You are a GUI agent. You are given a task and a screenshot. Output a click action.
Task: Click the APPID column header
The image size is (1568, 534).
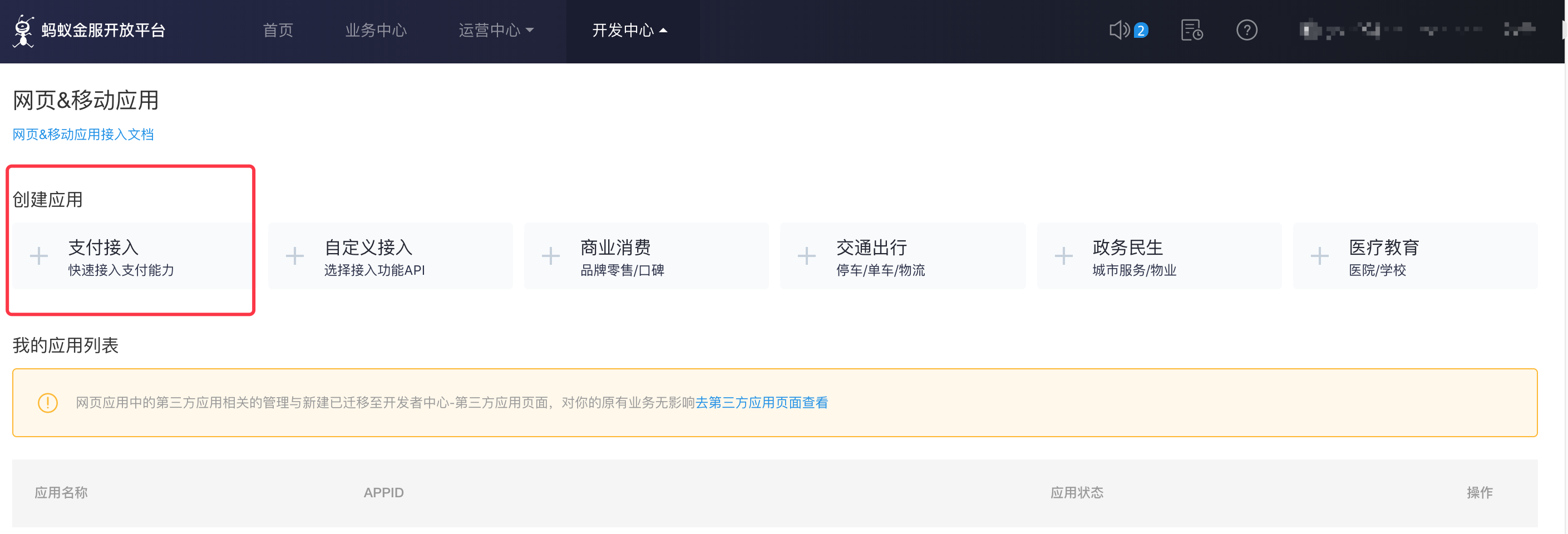pos(383,493)
